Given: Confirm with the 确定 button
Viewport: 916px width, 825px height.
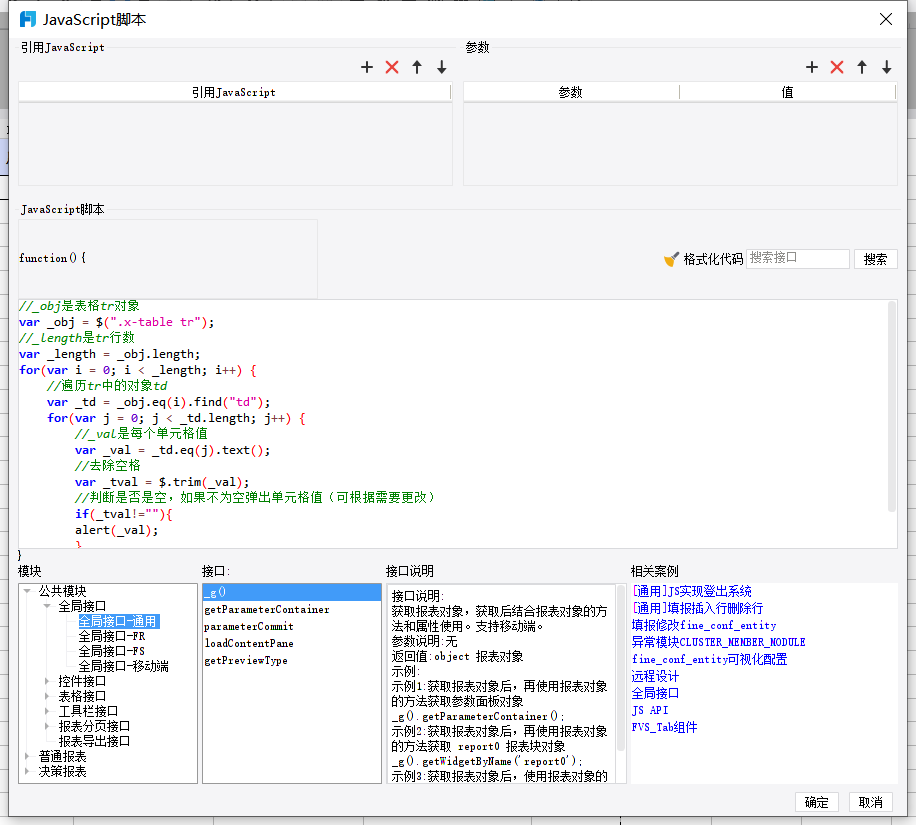Looking at the screenshot, I should coord(816,802).
